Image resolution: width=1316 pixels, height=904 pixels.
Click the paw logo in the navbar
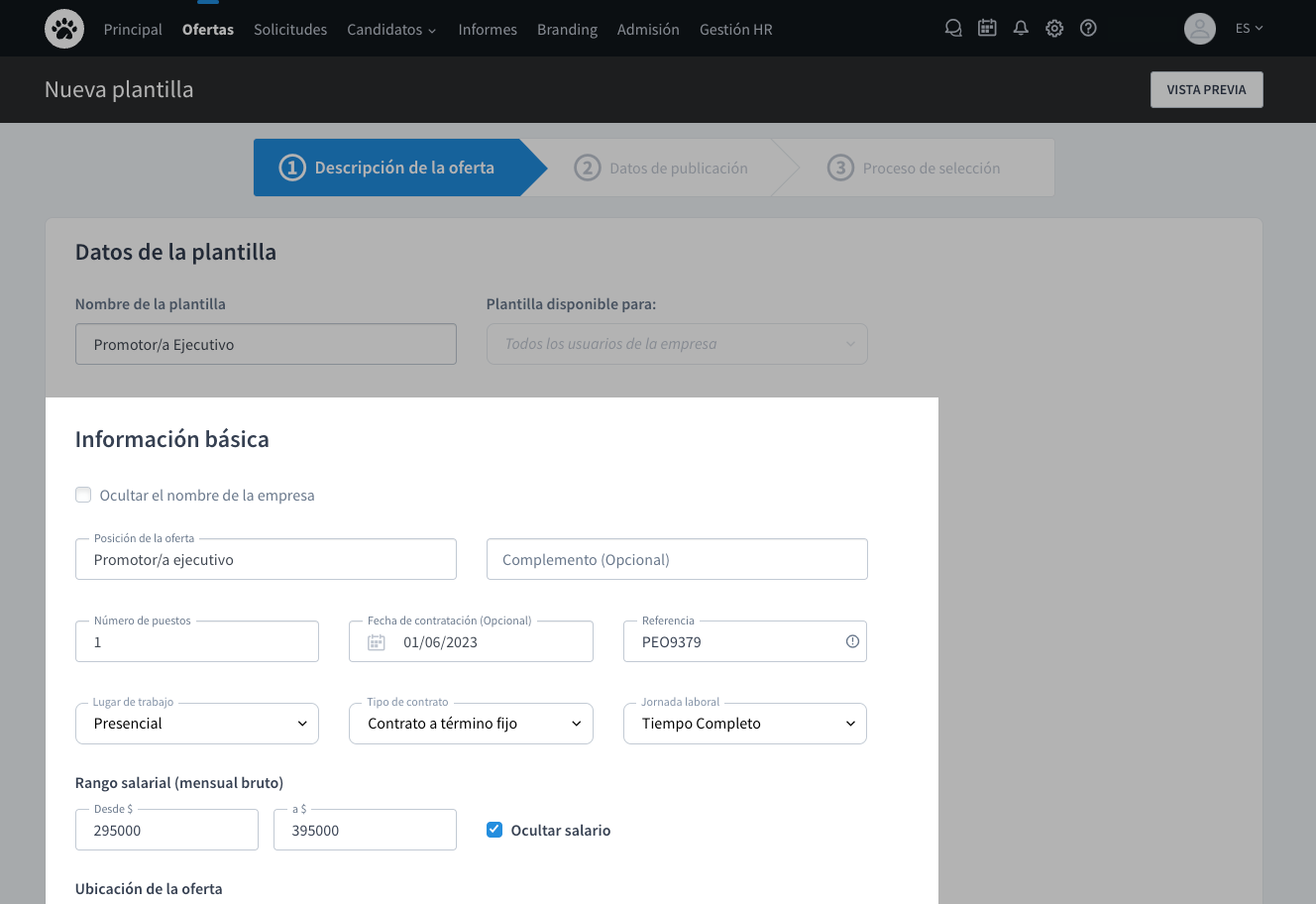pyautogui.click(x=63, y=28)
